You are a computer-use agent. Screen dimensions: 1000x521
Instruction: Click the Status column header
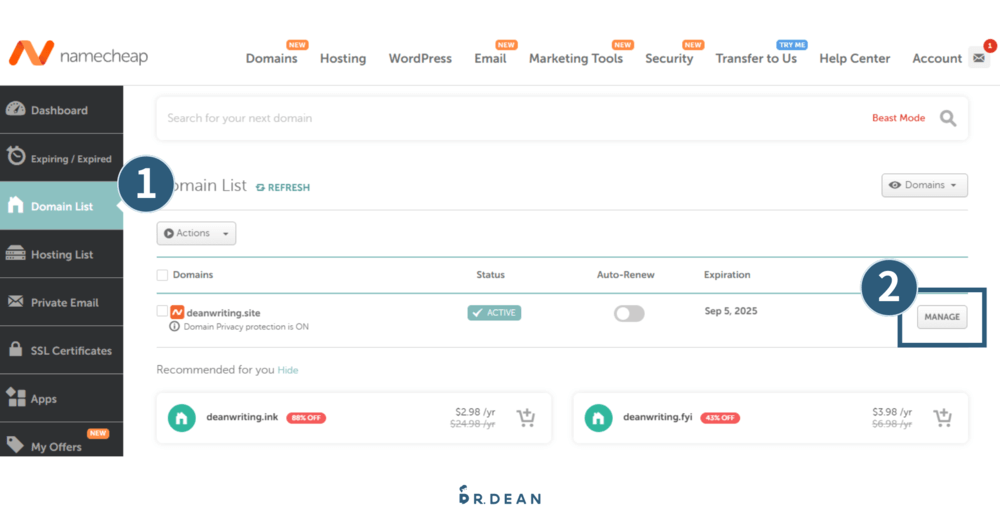coord(490,275)
